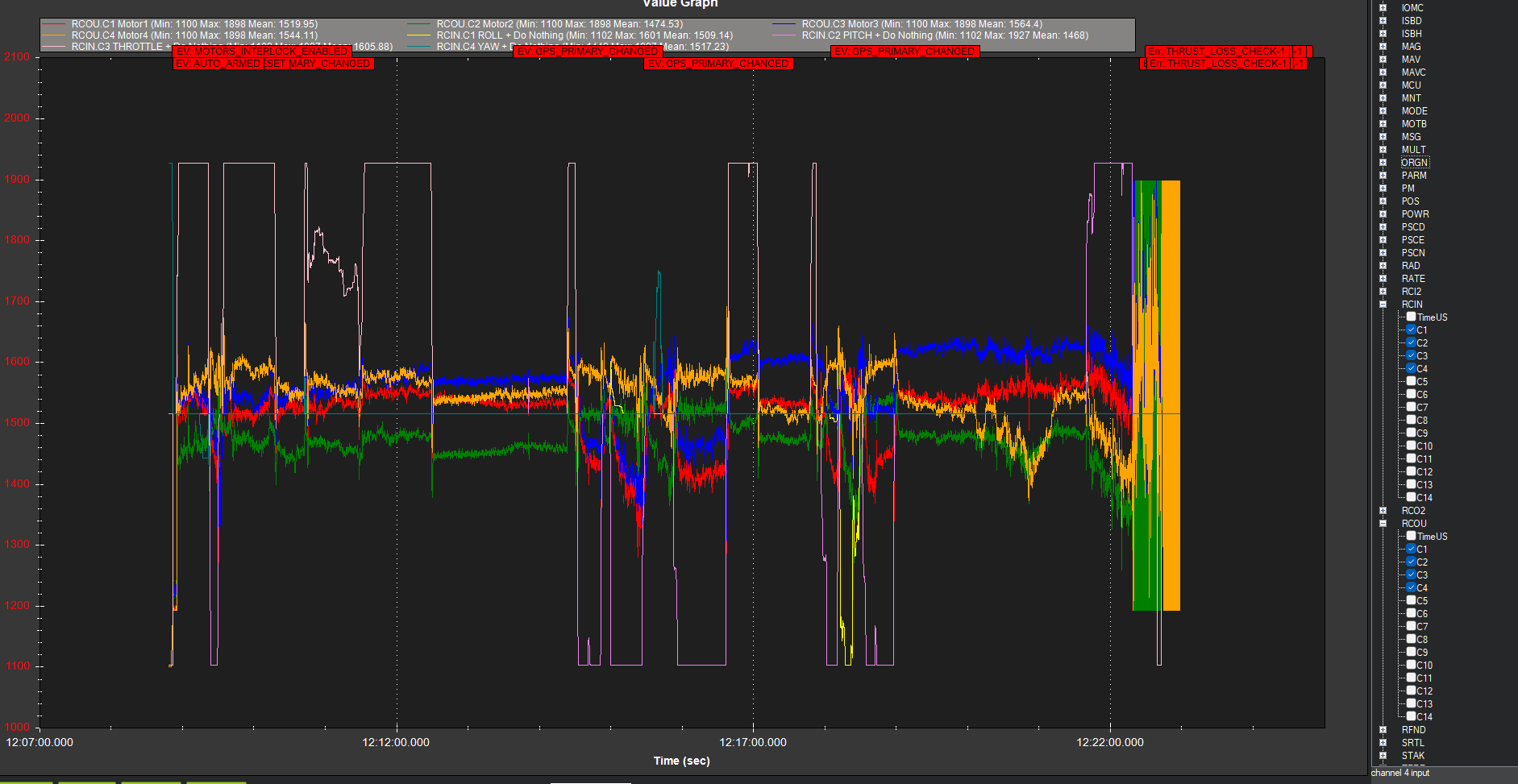Uncheck C4 under the RCOU node

[x=1411, y=587]
